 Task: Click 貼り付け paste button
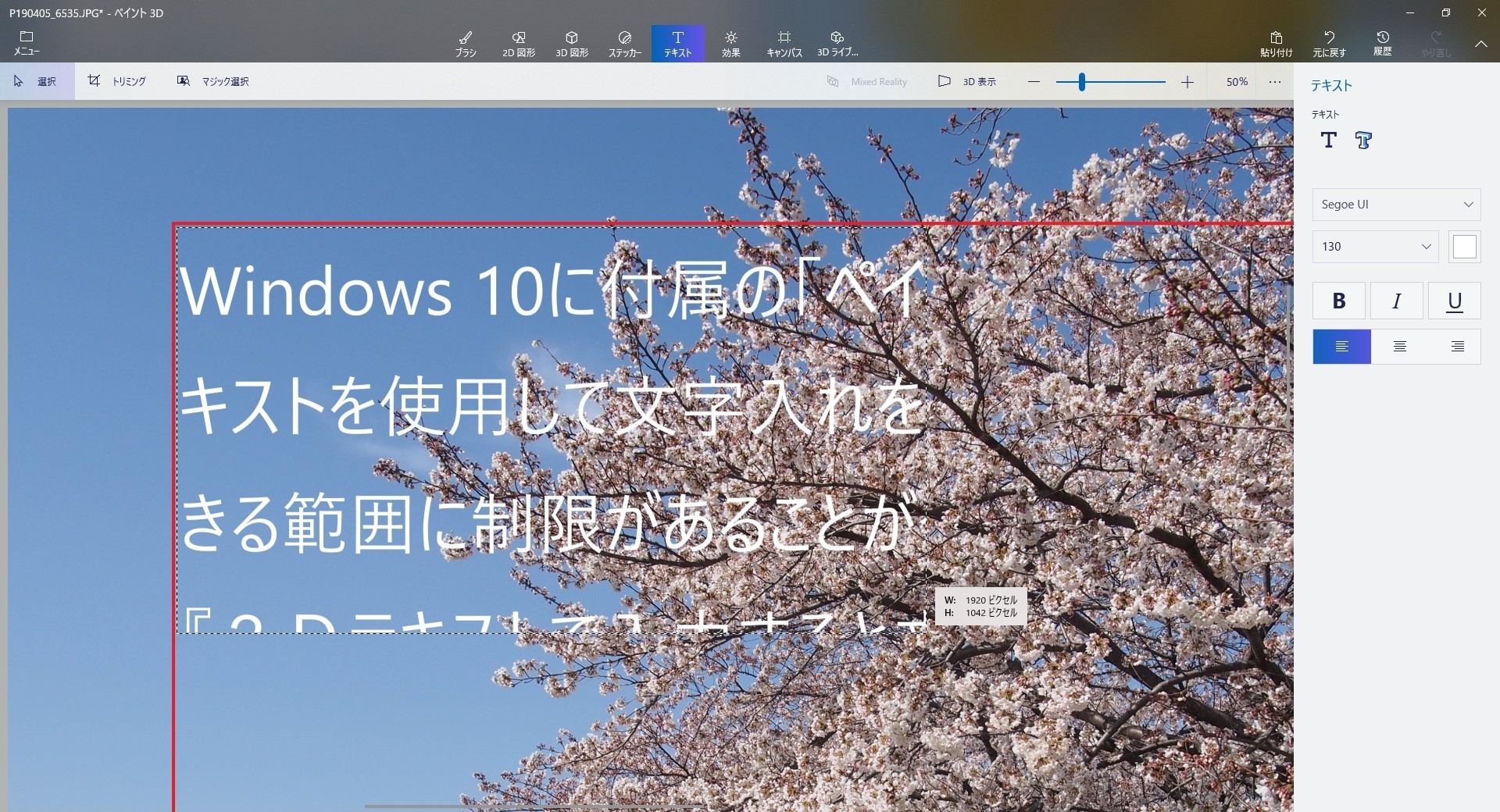(x=1277, y=44)
